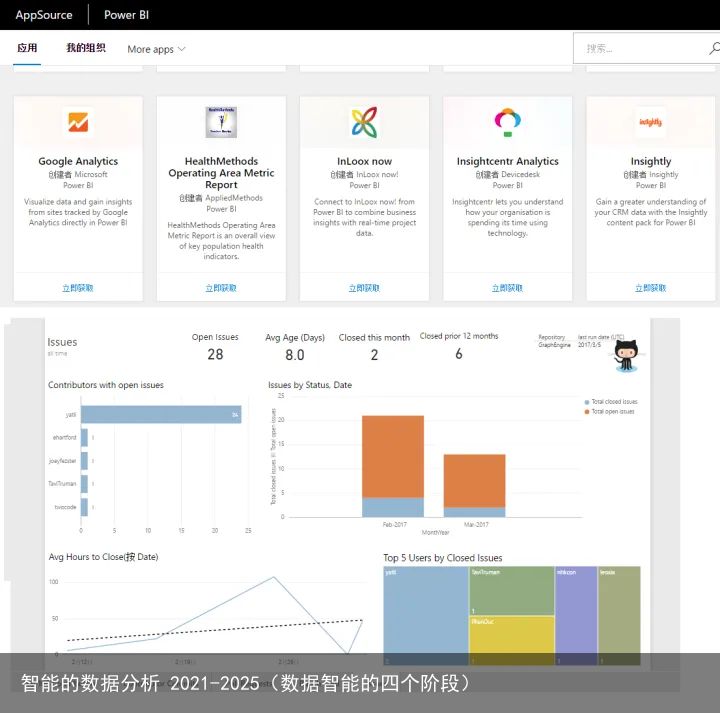720x713 pixels.
Task: Click the AppSource logo text
Action: click(x=44, y=15)
